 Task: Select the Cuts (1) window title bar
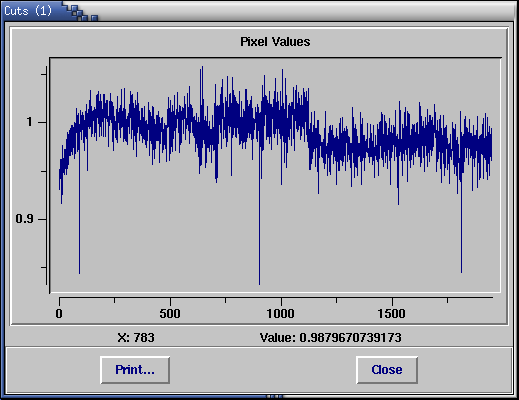point(259,11)
